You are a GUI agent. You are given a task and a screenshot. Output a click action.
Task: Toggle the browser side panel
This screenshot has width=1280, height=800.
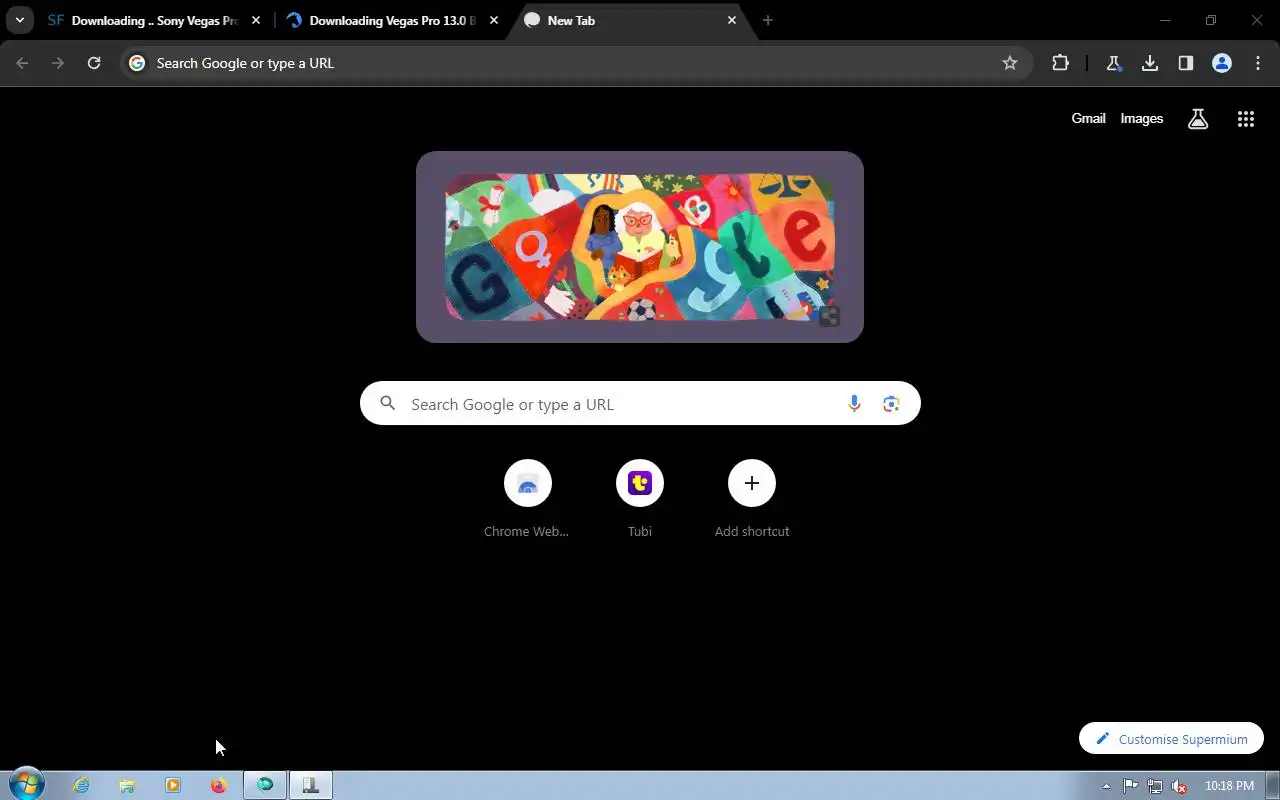1186,63
